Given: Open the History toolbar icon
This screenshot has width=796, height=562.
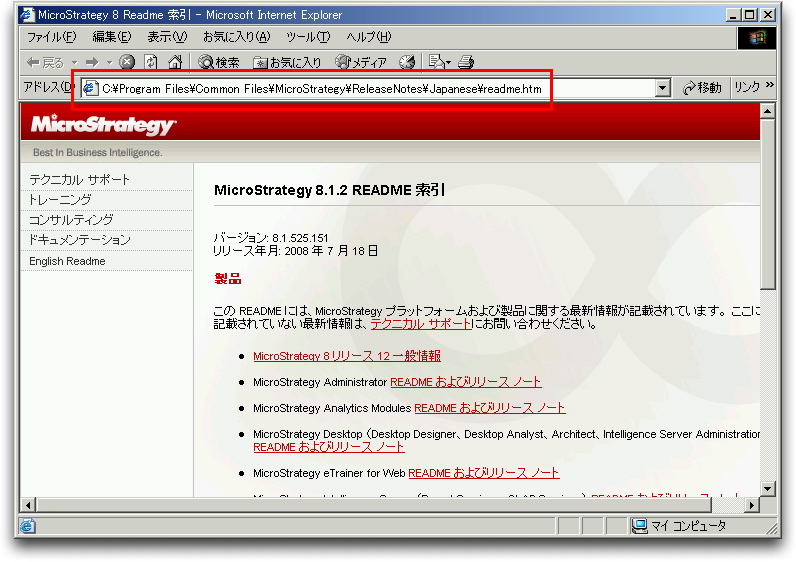Looking at the screenshot, I should [x=407, y=62].
